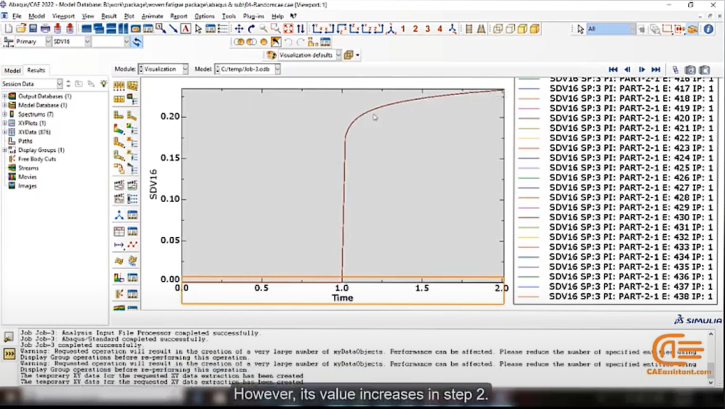725x409 pixels.
Task: Open the Animate menu
Action: point(152,16)
